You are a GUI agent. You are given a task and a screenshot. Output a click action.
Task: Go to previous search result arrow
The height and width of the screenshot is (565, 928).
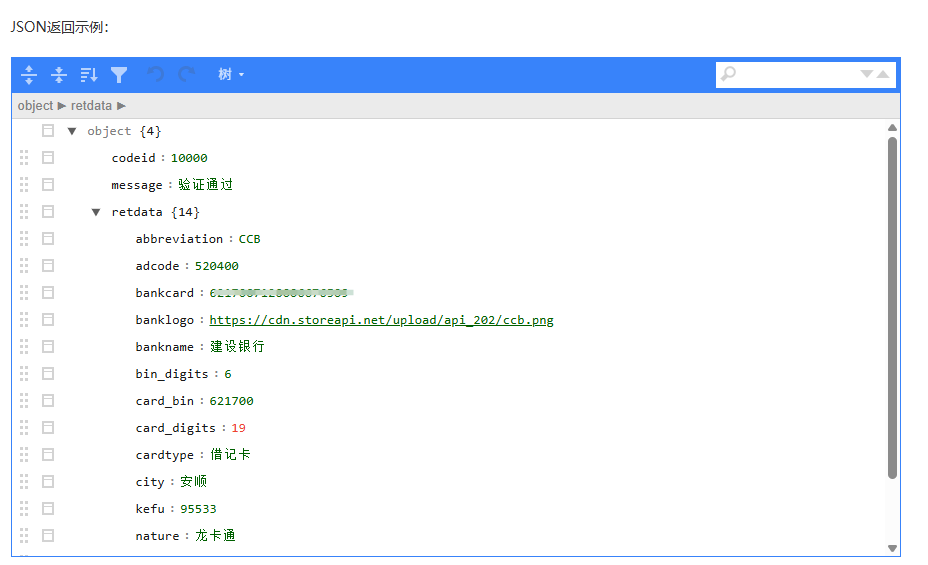click(x=883, y=74)
